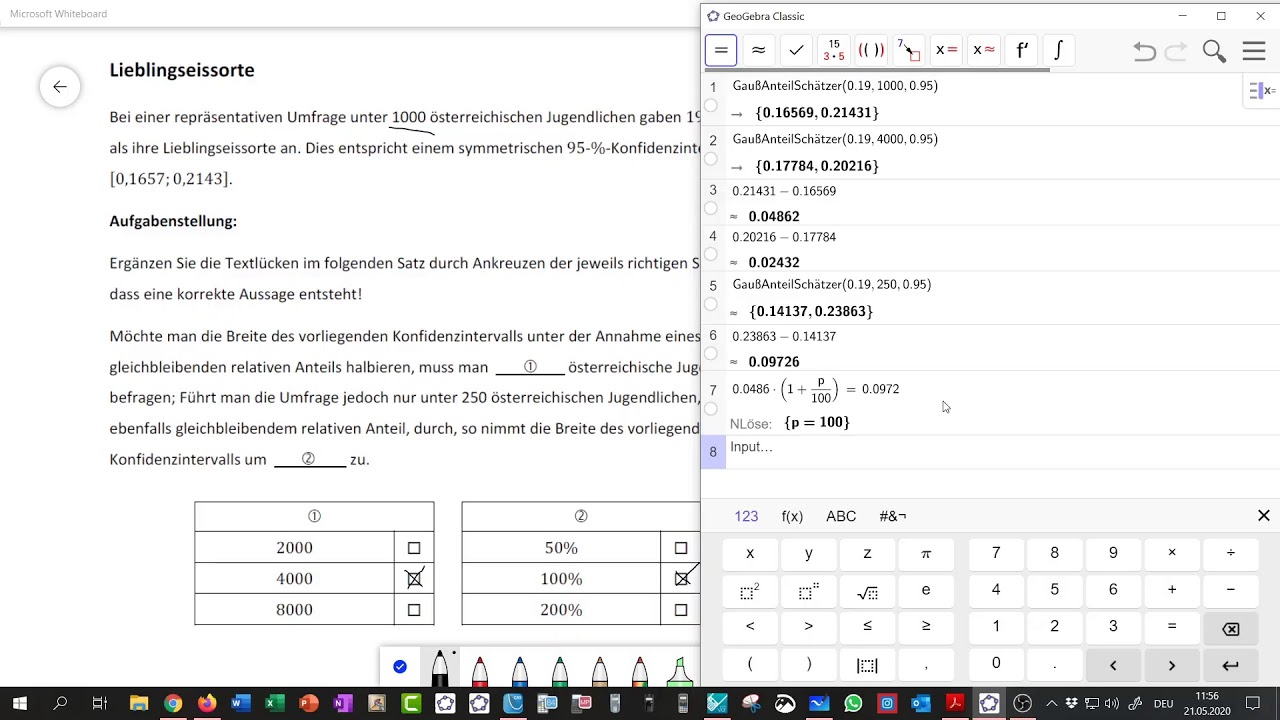
Task: Tap the return key on keyboard
Action: (1230, 665)
